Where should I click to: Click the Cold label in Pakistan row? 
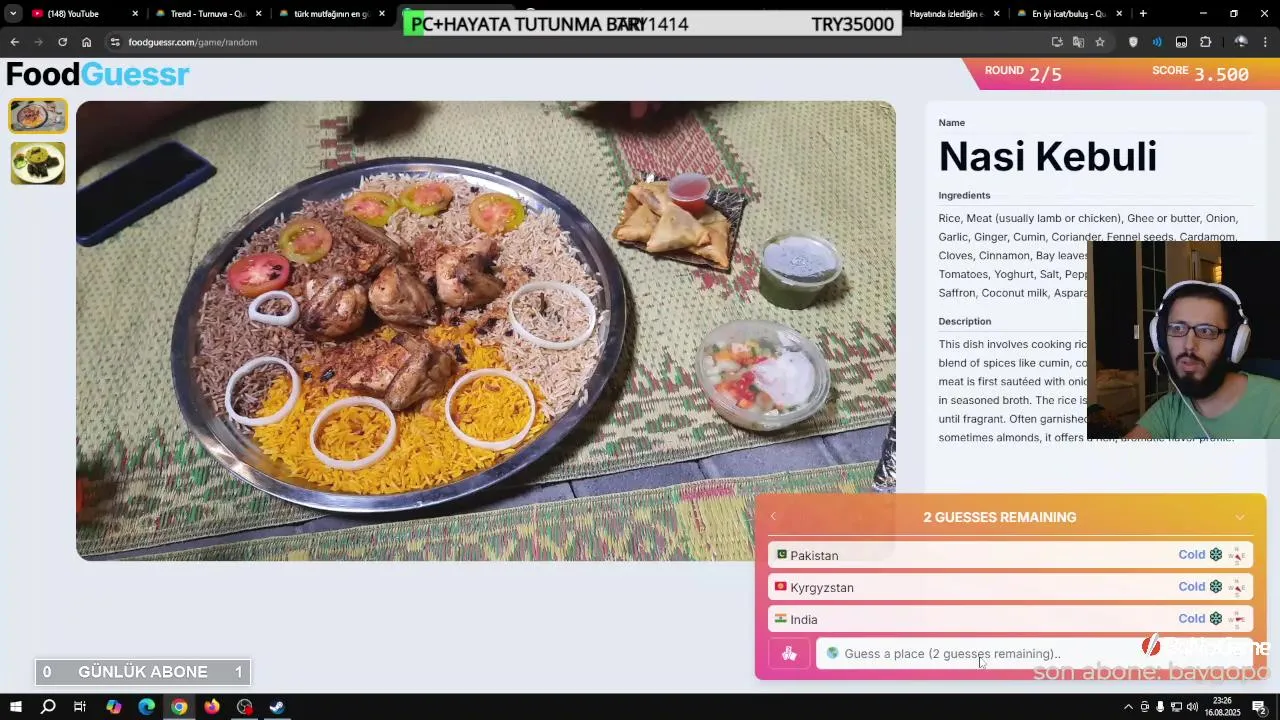coord(1191,555)
